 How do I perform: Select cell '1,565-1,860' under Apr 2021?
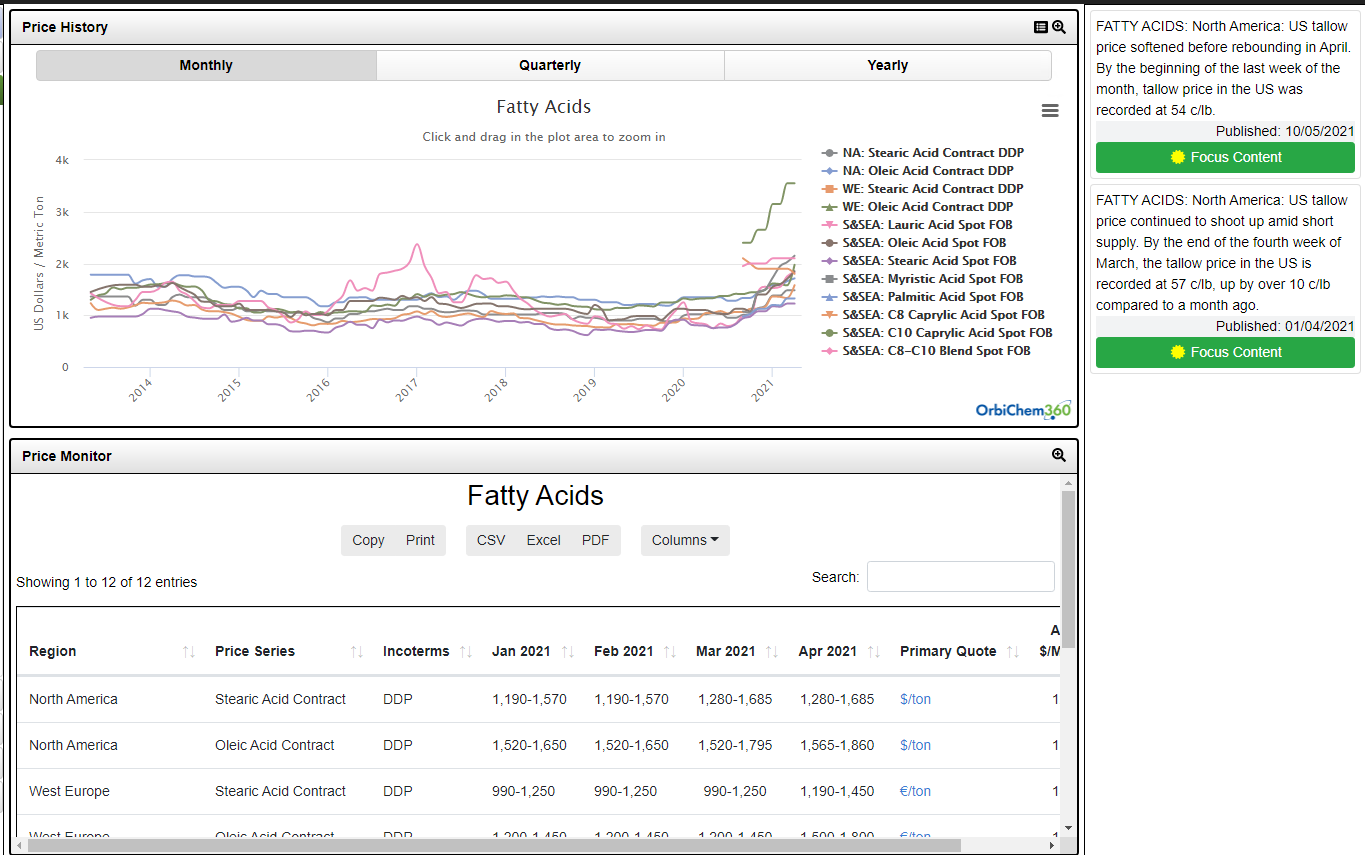(836, 745)
